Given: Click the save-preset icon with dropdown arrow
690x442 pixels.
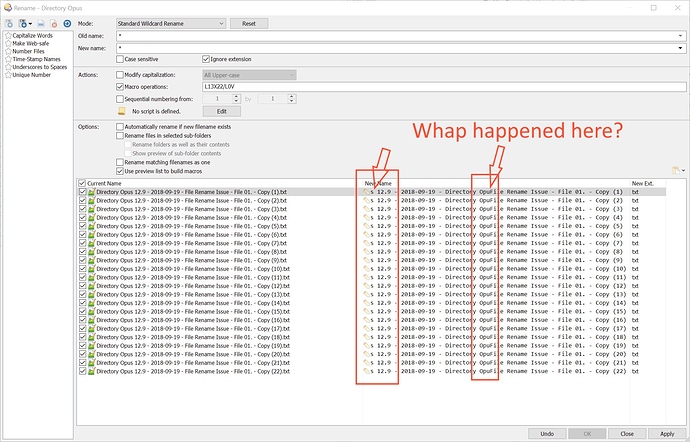Looking at the screenshot, I should coord(23,23).
